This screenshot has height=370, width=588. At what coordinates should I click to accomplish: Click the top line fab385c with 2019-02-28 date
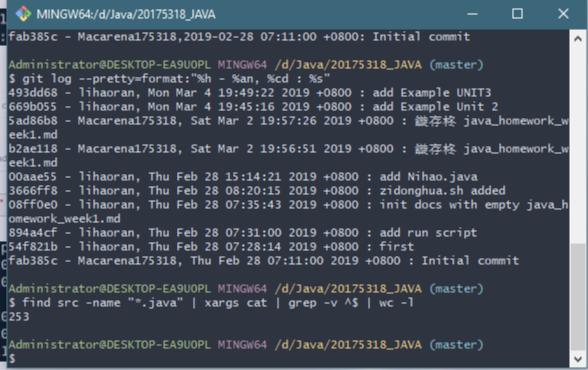tap(239, 37)
